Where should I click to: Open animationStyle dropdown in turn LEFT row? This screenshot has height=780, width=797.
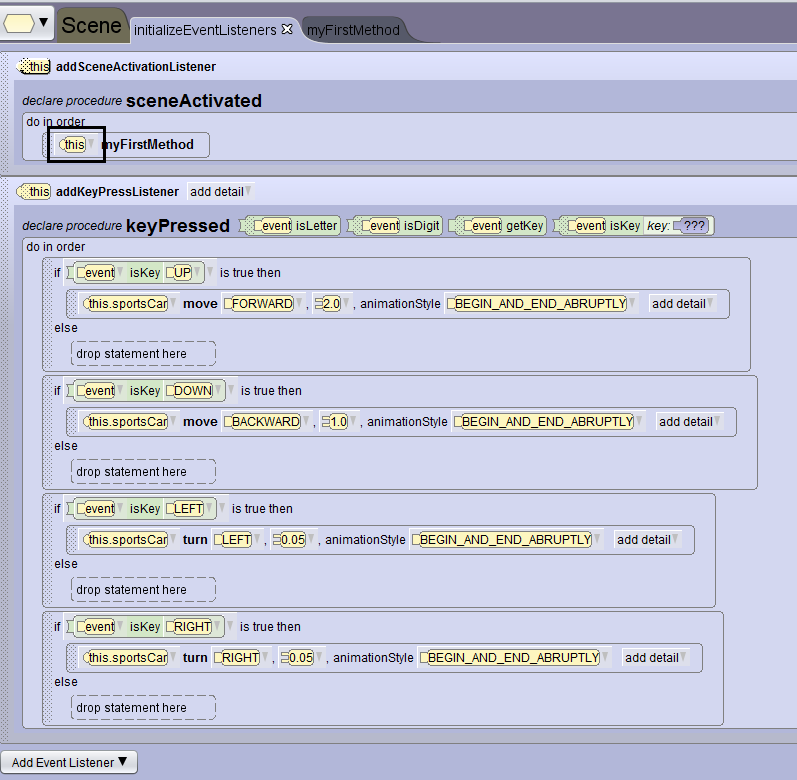coord(506,540)
